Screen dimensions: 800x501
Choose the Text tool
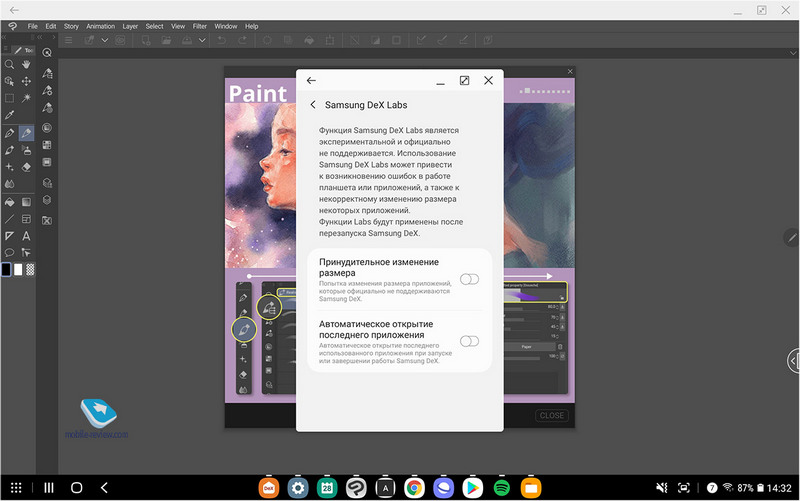[x=26, y=236]
